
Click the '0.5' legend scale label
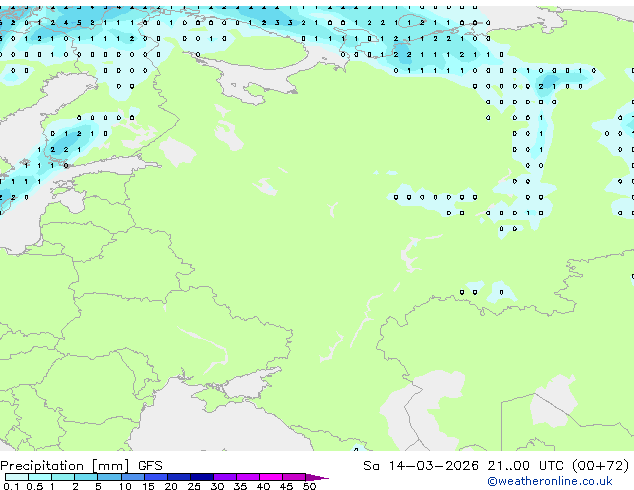pyautogui.click(x=35, y=486)
